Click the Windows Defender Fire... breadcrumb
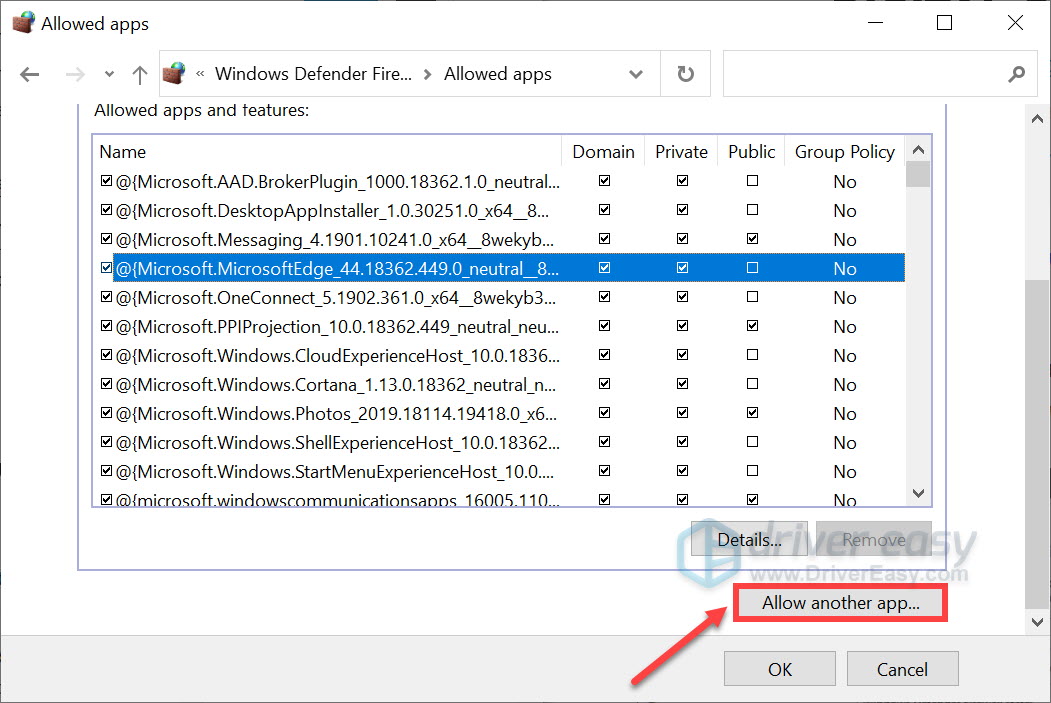The image size is (1051, 703). pyautogui.click(x=313, y=74)
